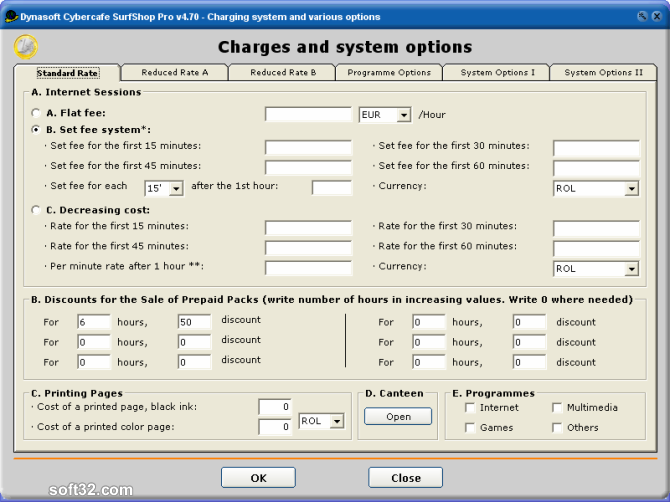The height and width of the screenshot is (502, 670).
Task: Click the hours field containing 6
Action: 94,322
